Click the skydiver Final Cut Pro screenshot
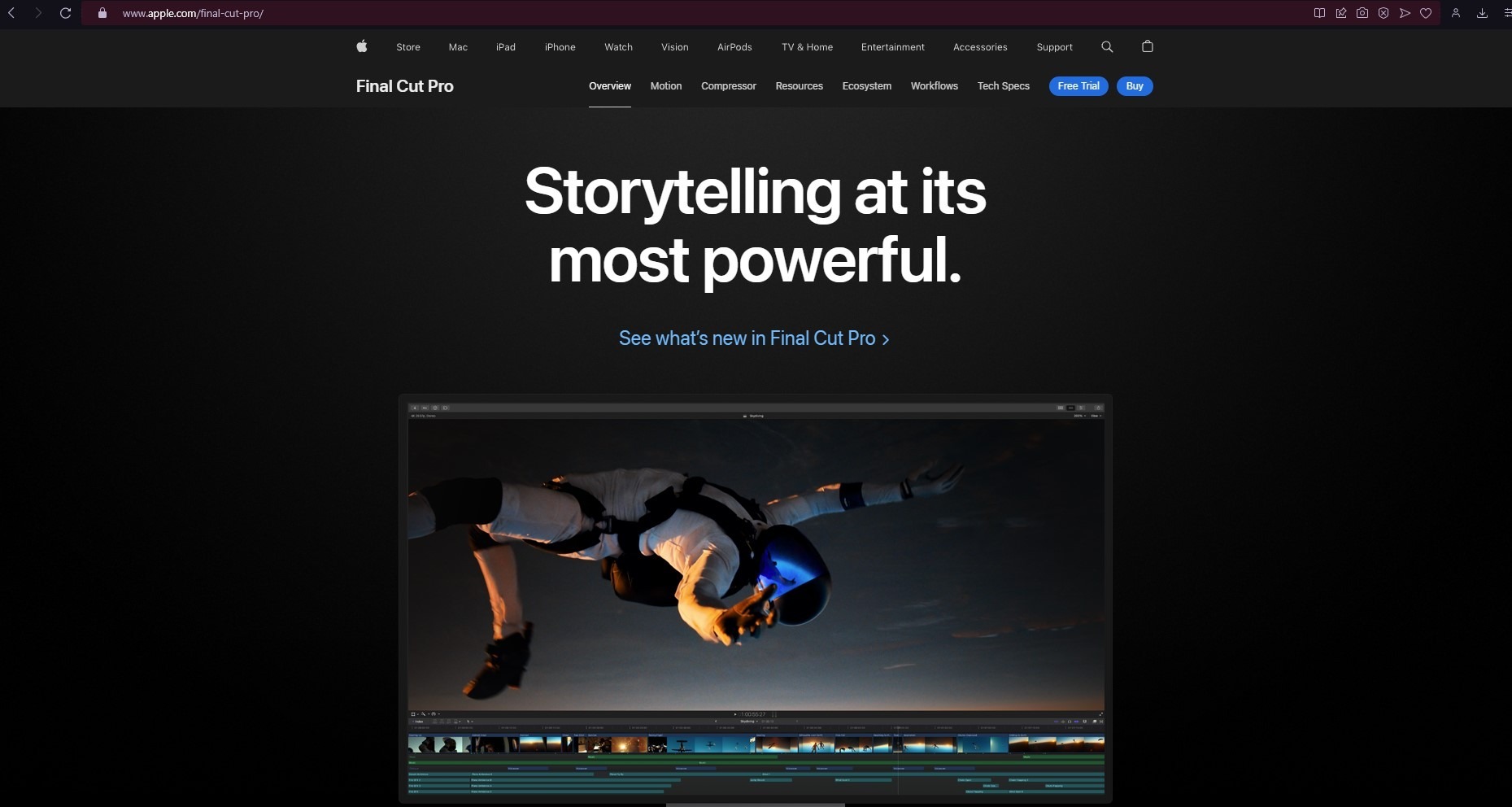 756,599
